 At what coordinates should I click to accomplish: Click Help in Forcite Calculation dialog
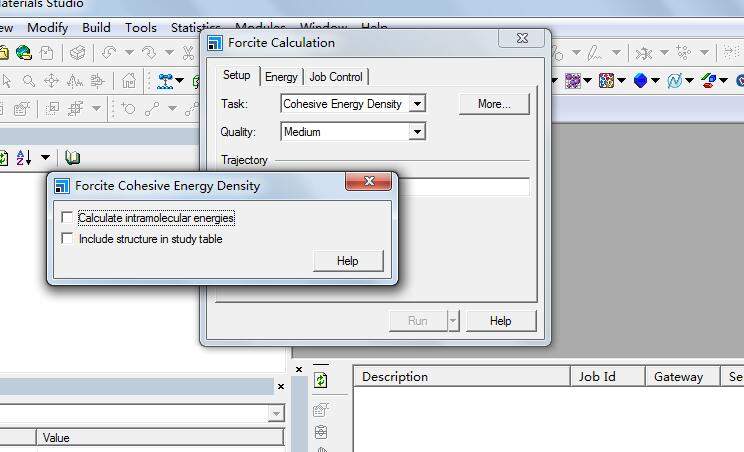pos(501,321)
